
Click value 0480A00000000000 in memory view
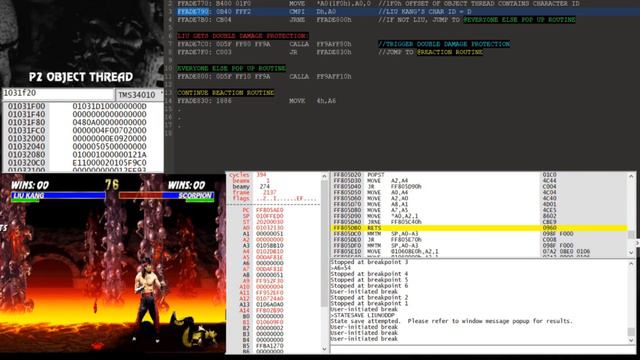click(x=109, y=122)
